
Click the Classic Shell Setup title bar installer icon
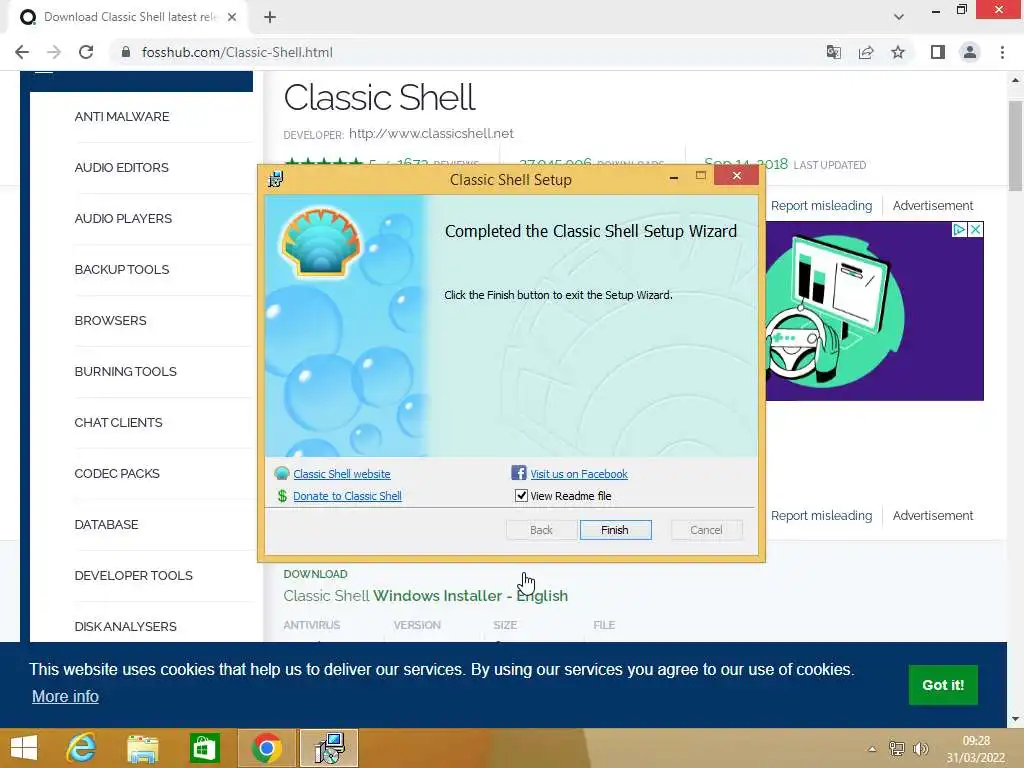click(276, 179)
